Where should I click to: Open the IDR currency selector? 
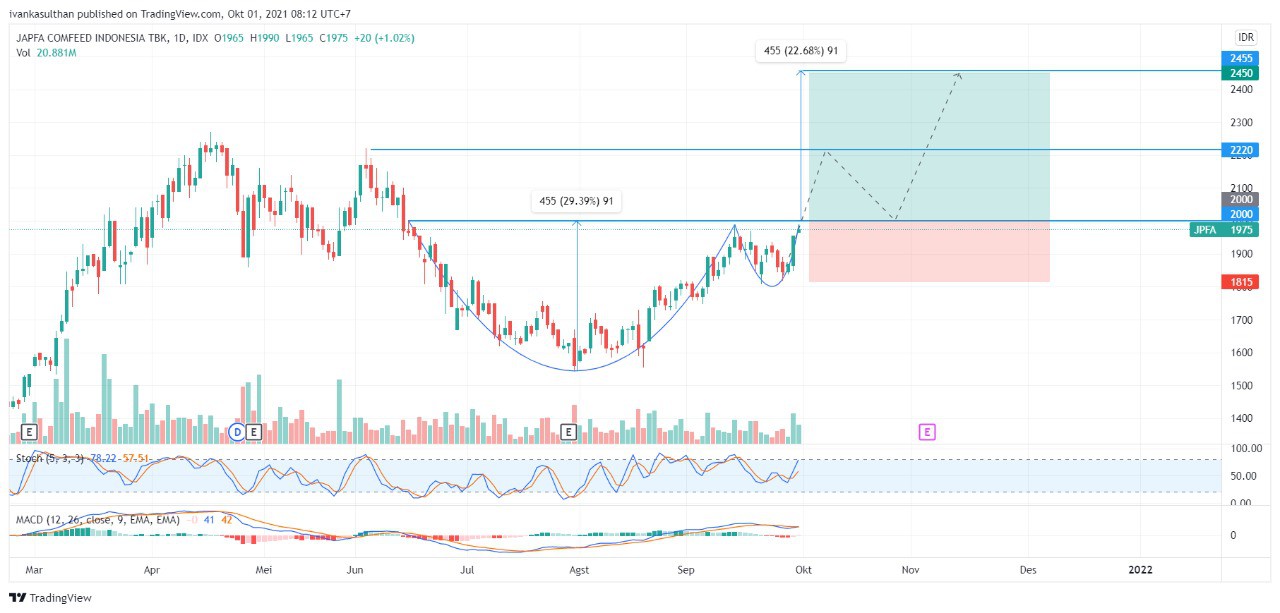point(1245,38)
